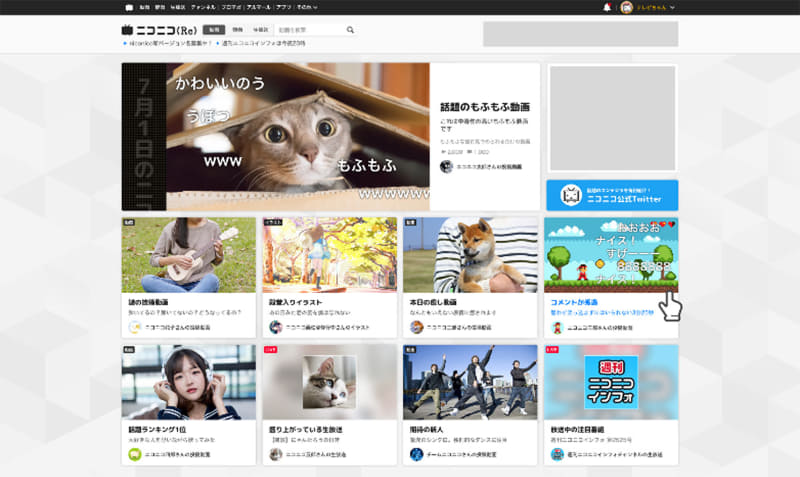Click the illustration card artist avatar
Viewport: 800px width, 477px height.
276,327
